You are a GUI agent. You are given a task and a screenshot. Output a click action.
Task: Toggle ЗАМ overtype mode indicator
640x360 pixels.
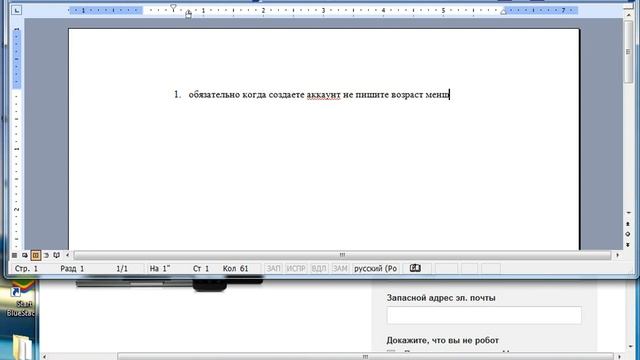340,268
